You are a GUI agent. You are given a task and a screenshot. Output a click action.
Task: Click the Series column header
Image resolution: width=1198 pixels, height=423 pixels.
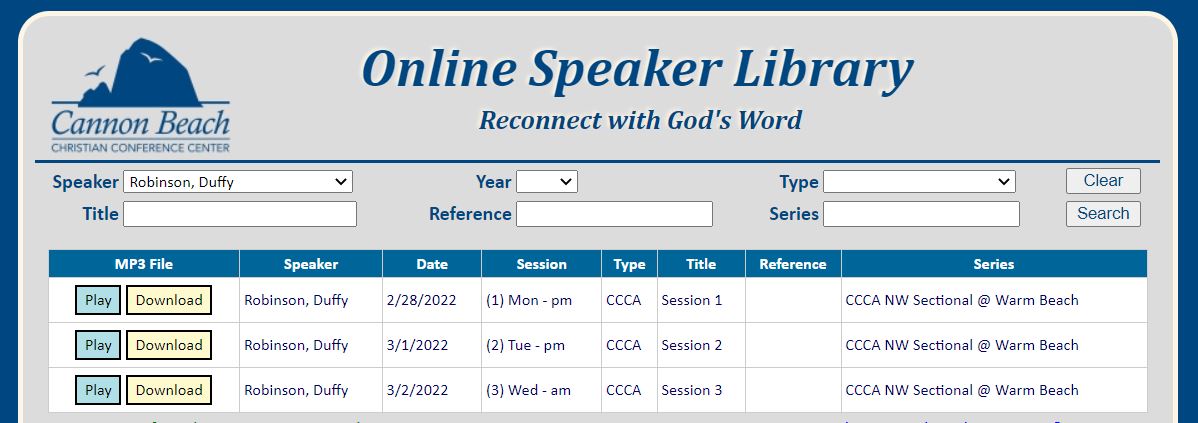994,264
